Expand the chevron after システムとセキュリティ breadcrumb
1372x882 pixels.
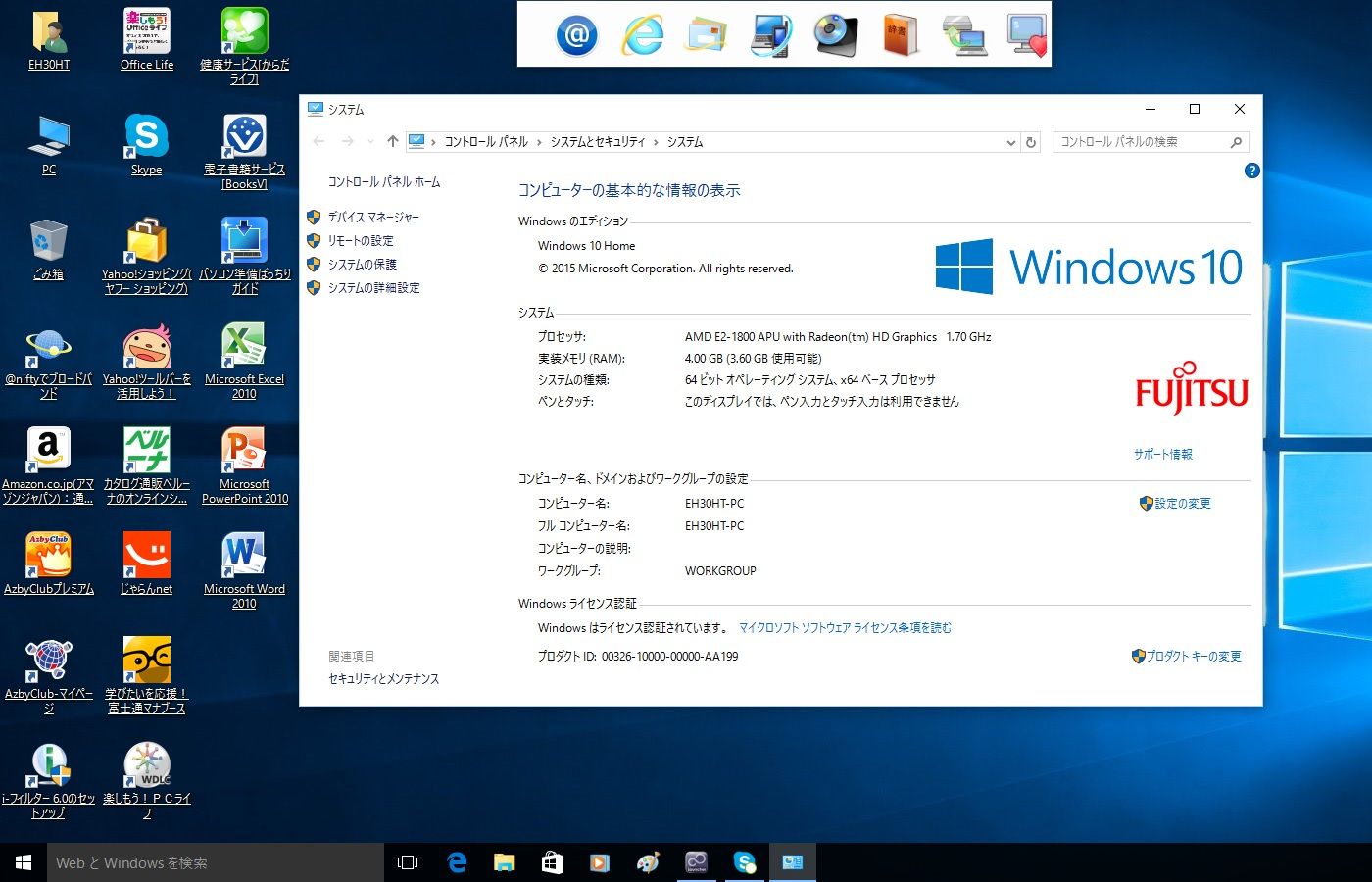[x=657, y=142]
